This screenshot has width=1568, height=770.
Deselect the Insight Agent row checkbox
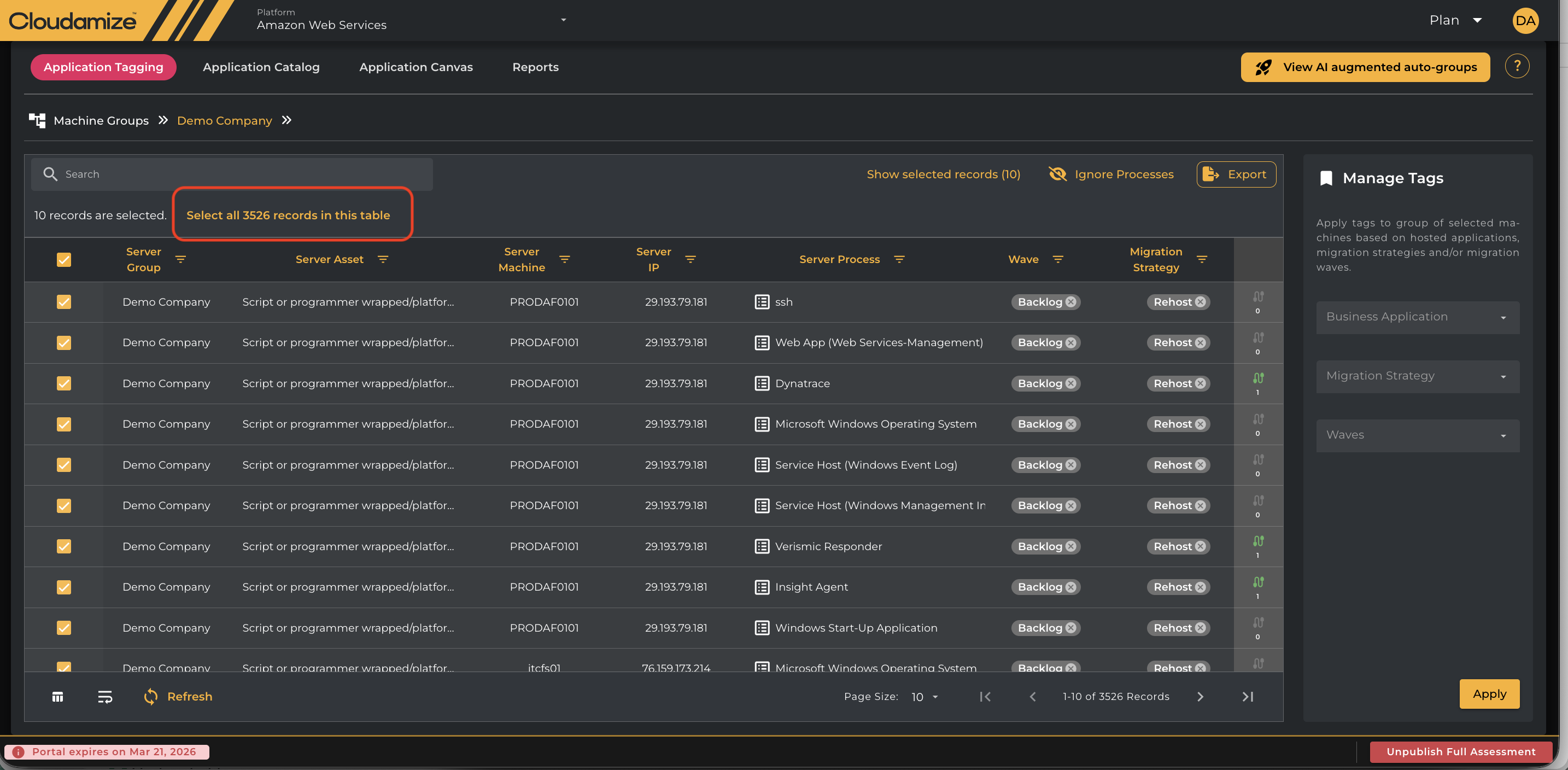[x=64, y=587]
